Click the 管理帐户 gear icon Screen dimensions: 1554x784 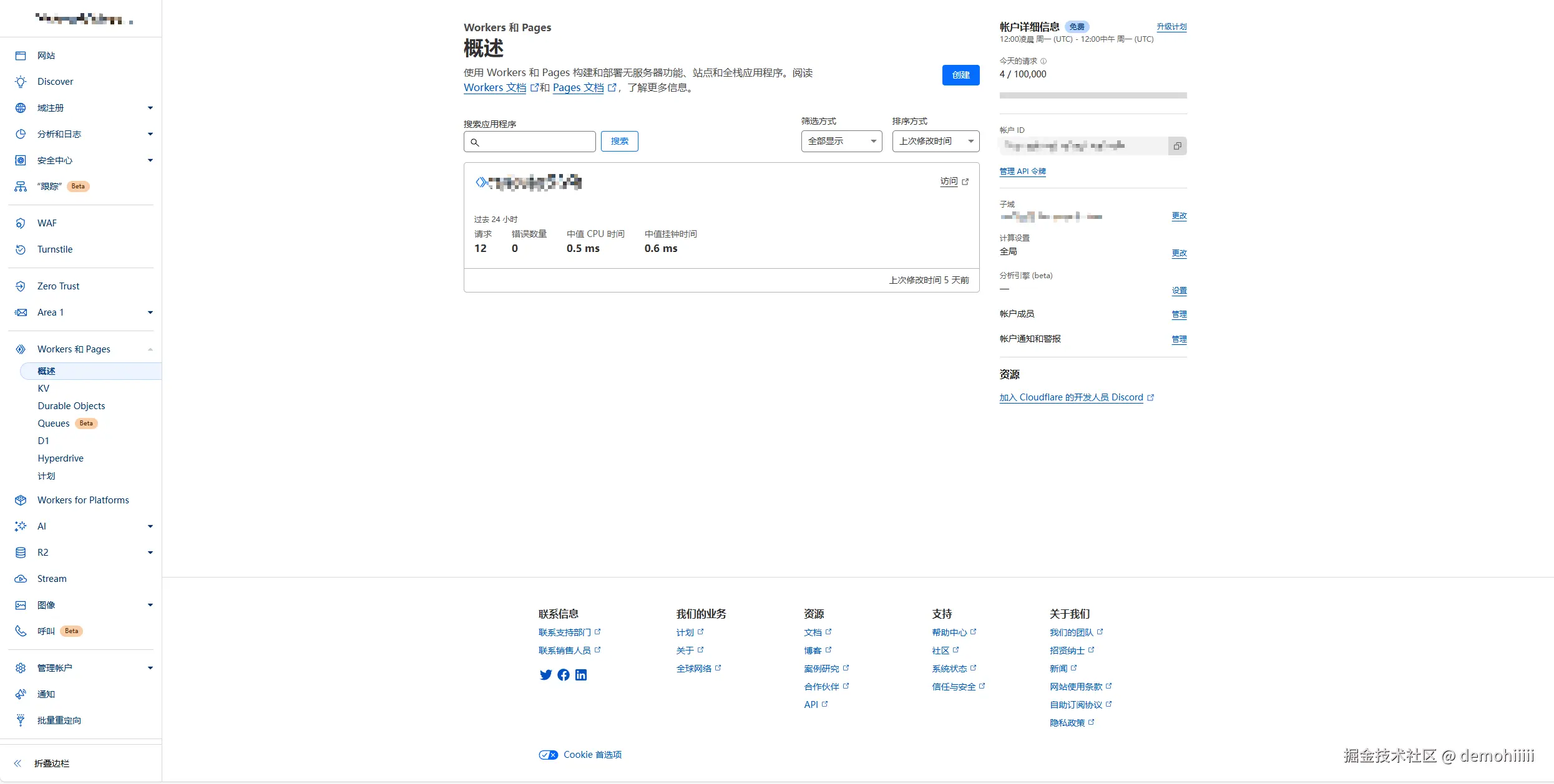pos(21,668)
